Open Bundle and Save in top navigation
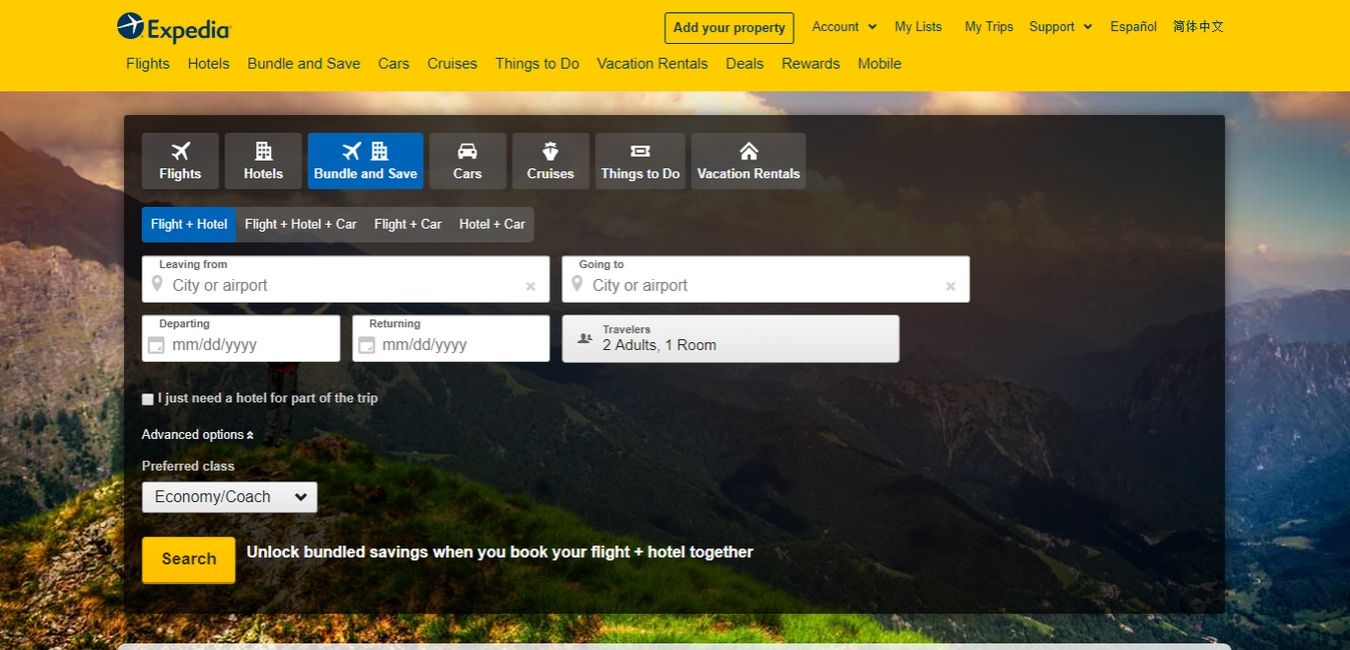The width and height of the screenshot is (1350, 650). (x=304, y=64)
